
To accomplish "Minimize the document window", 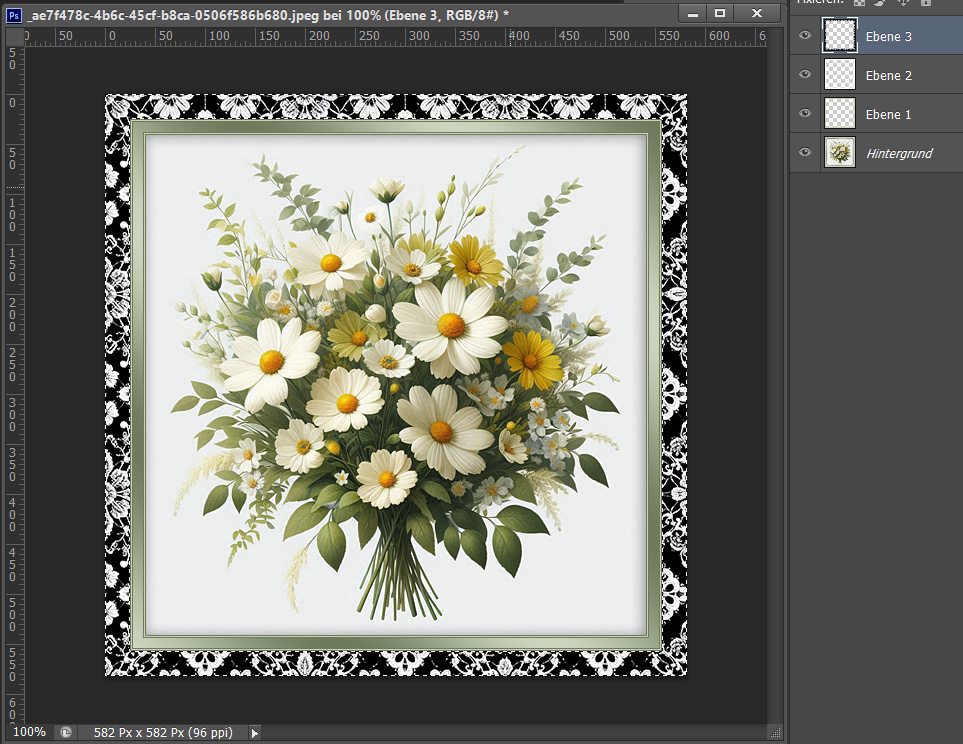I will click(693, 14).
